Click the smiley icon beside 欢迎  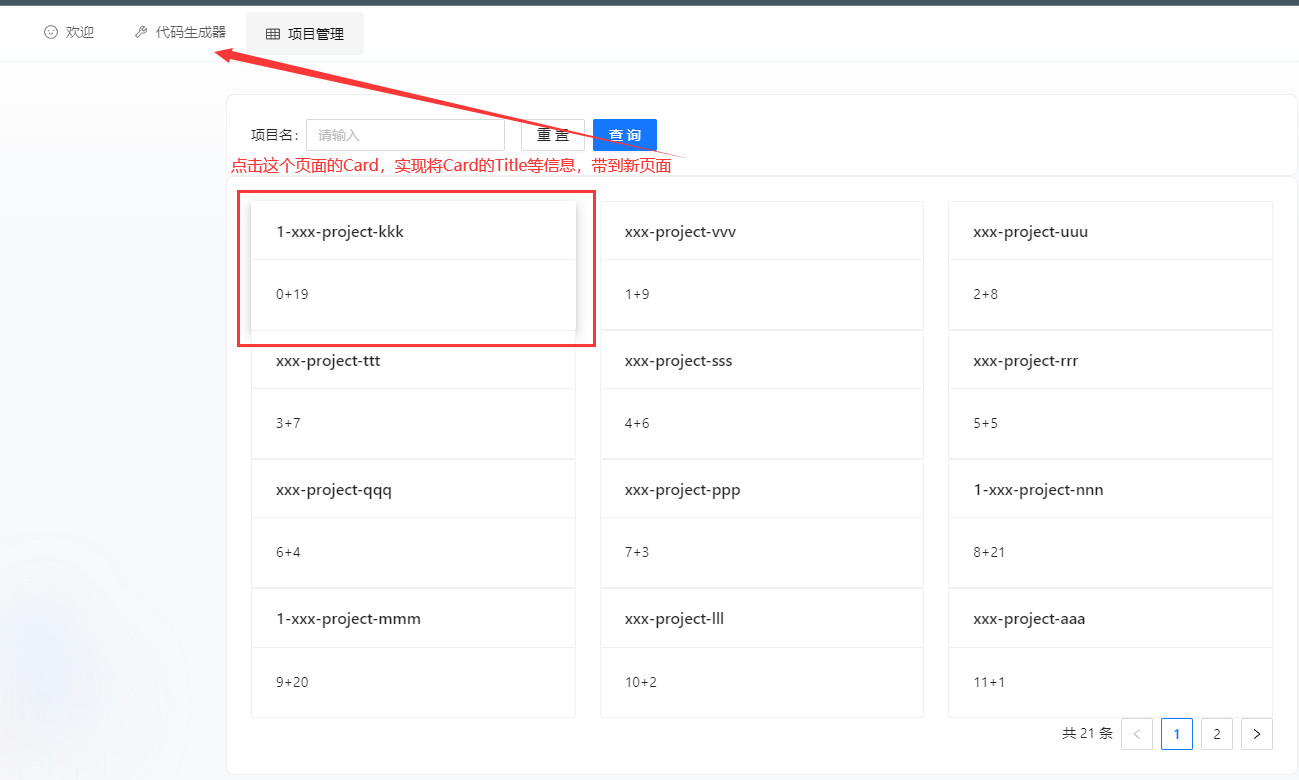(x=51, y=32)
